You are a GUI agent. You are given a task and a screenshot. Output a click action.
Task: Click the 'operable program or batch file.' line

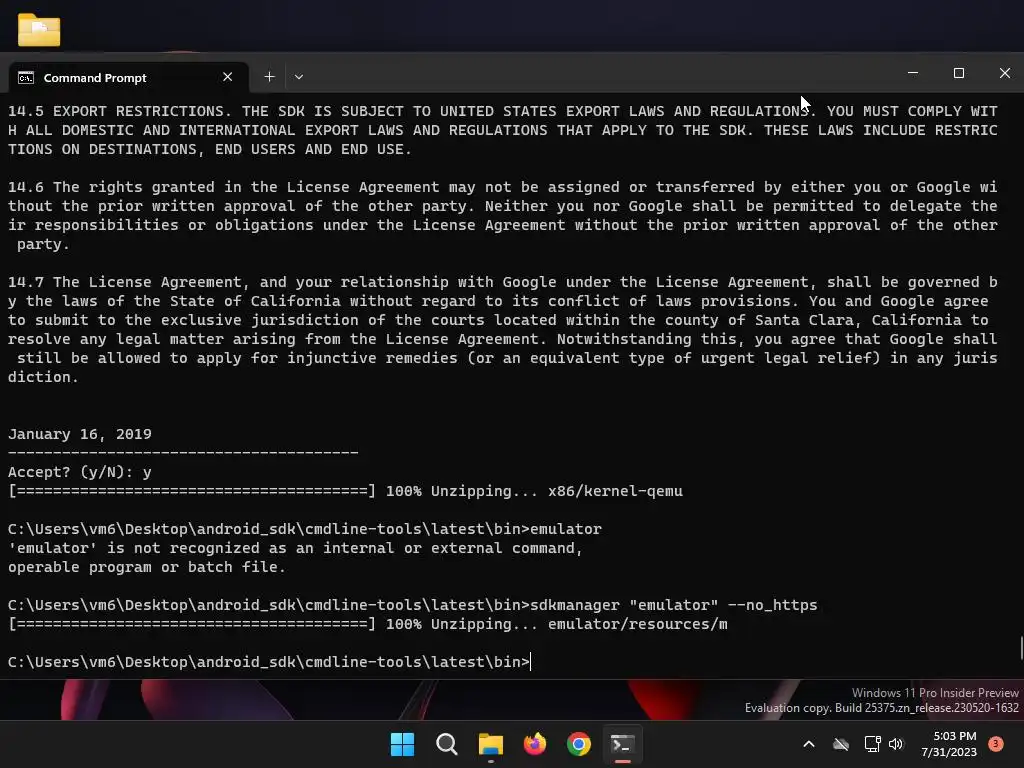pos(147,567)
